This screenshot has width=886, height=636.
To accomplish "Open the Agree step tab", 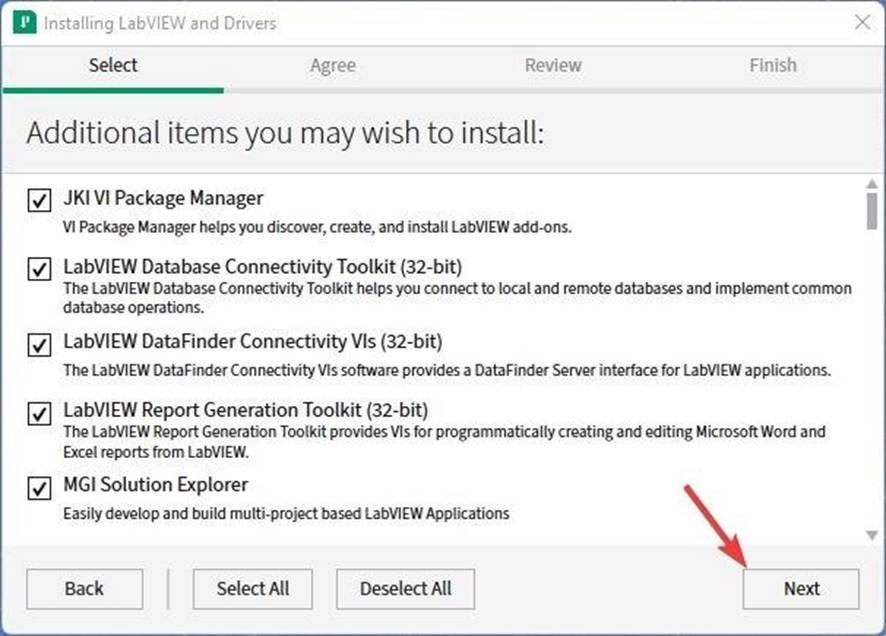I will coord(333,66).
